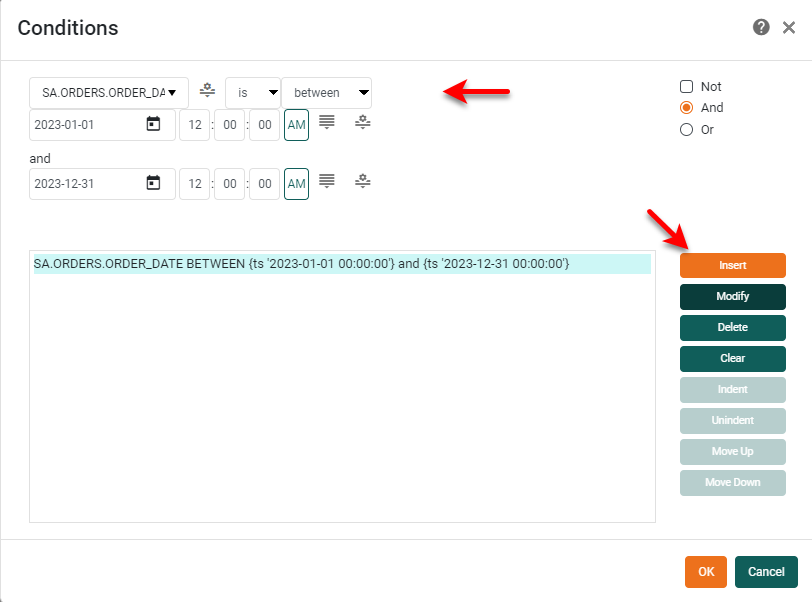Screen dimensions: 812x602
Task: Click the prompt icon at end of second time row
Action: (x=362, y=181)
